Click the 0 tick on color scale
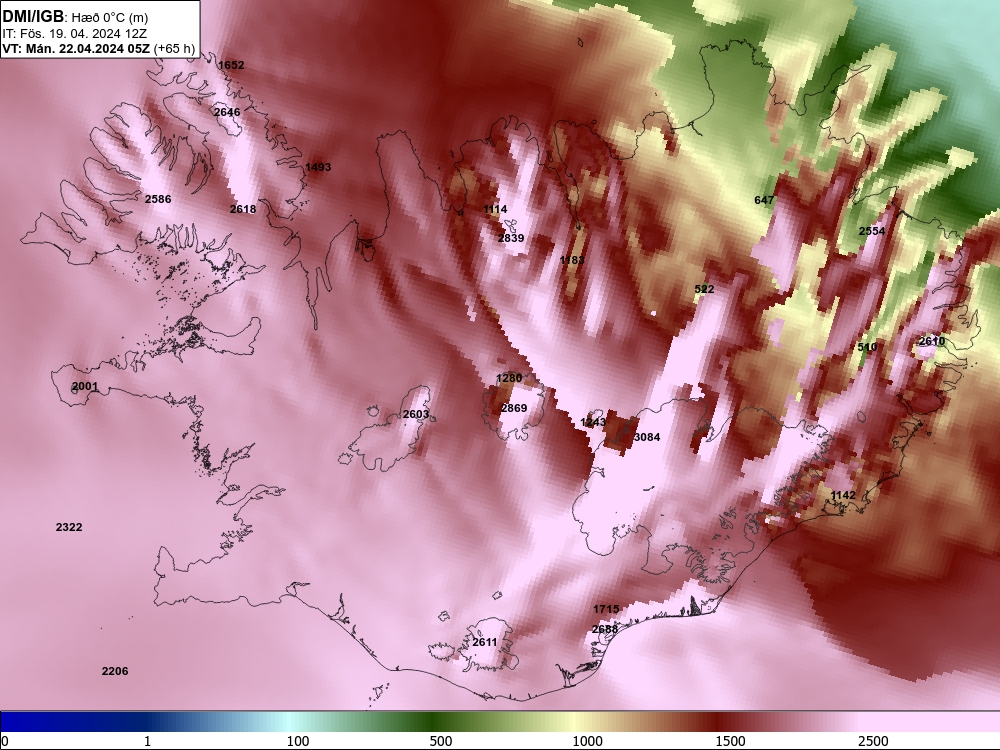1000x750 pixels. (5, 741)
